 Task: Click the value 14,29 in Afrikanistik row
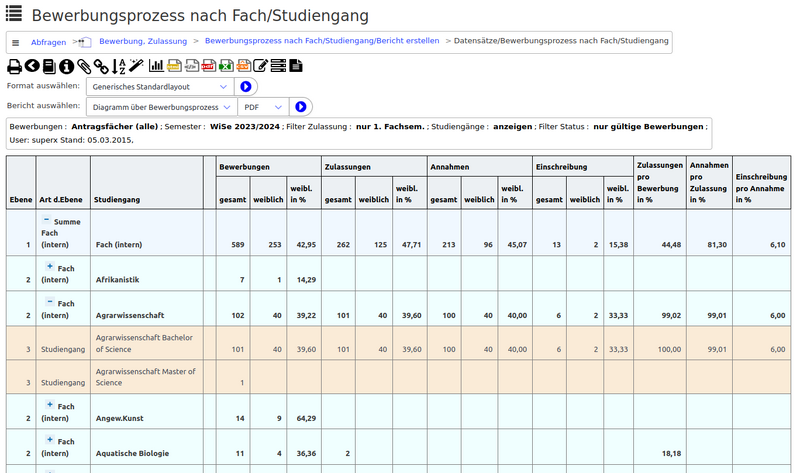point(306,280)
